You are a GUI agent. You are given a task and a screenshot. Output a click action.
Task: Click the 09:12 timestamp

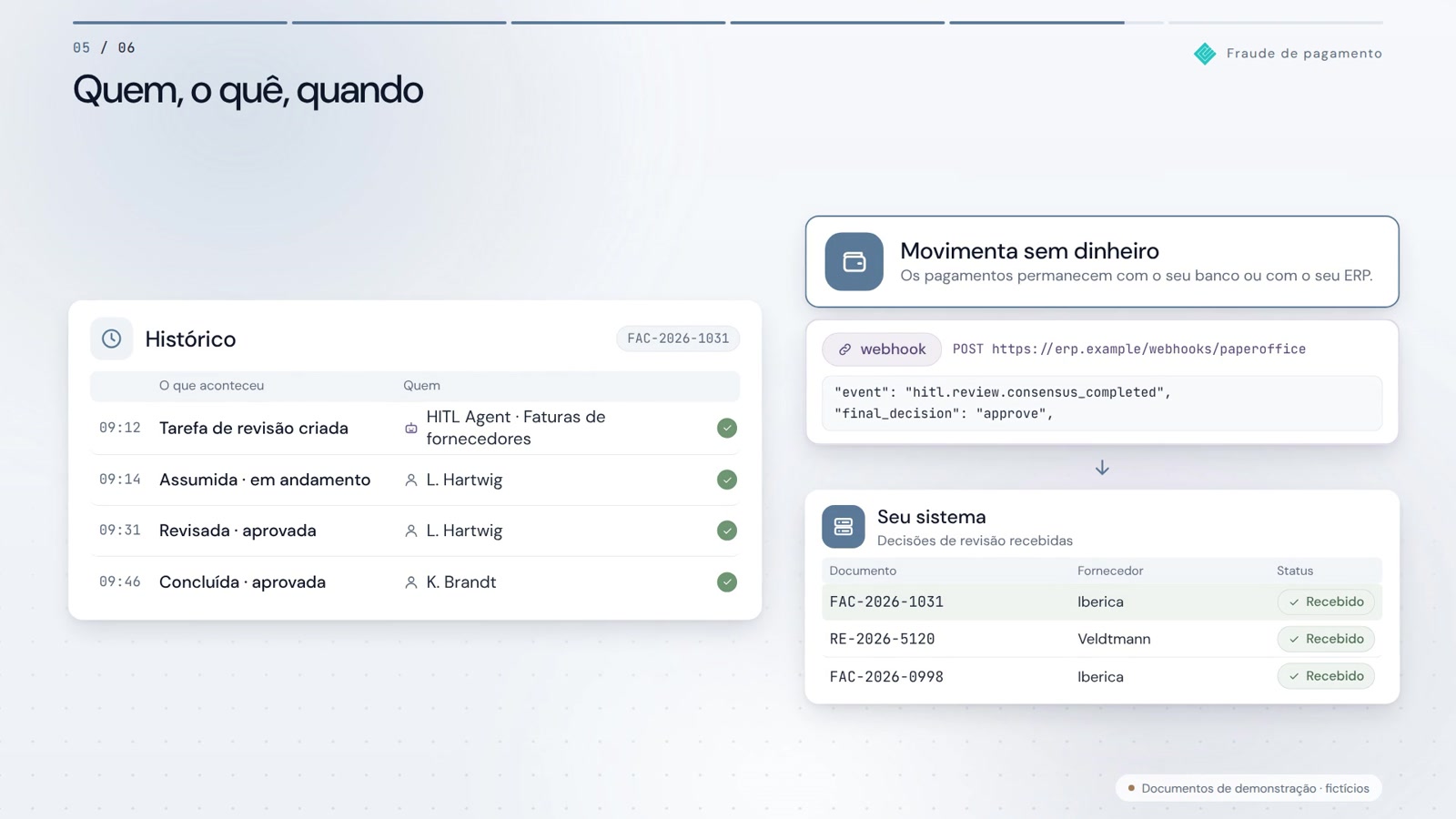(120, 428)
